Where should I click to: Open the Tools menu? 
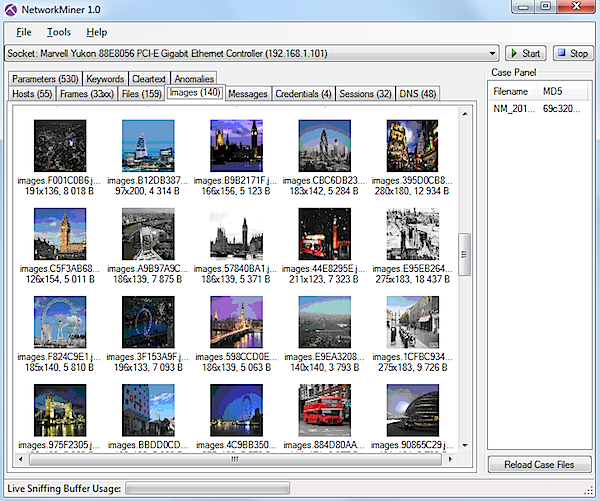click(x=59, y=32)
